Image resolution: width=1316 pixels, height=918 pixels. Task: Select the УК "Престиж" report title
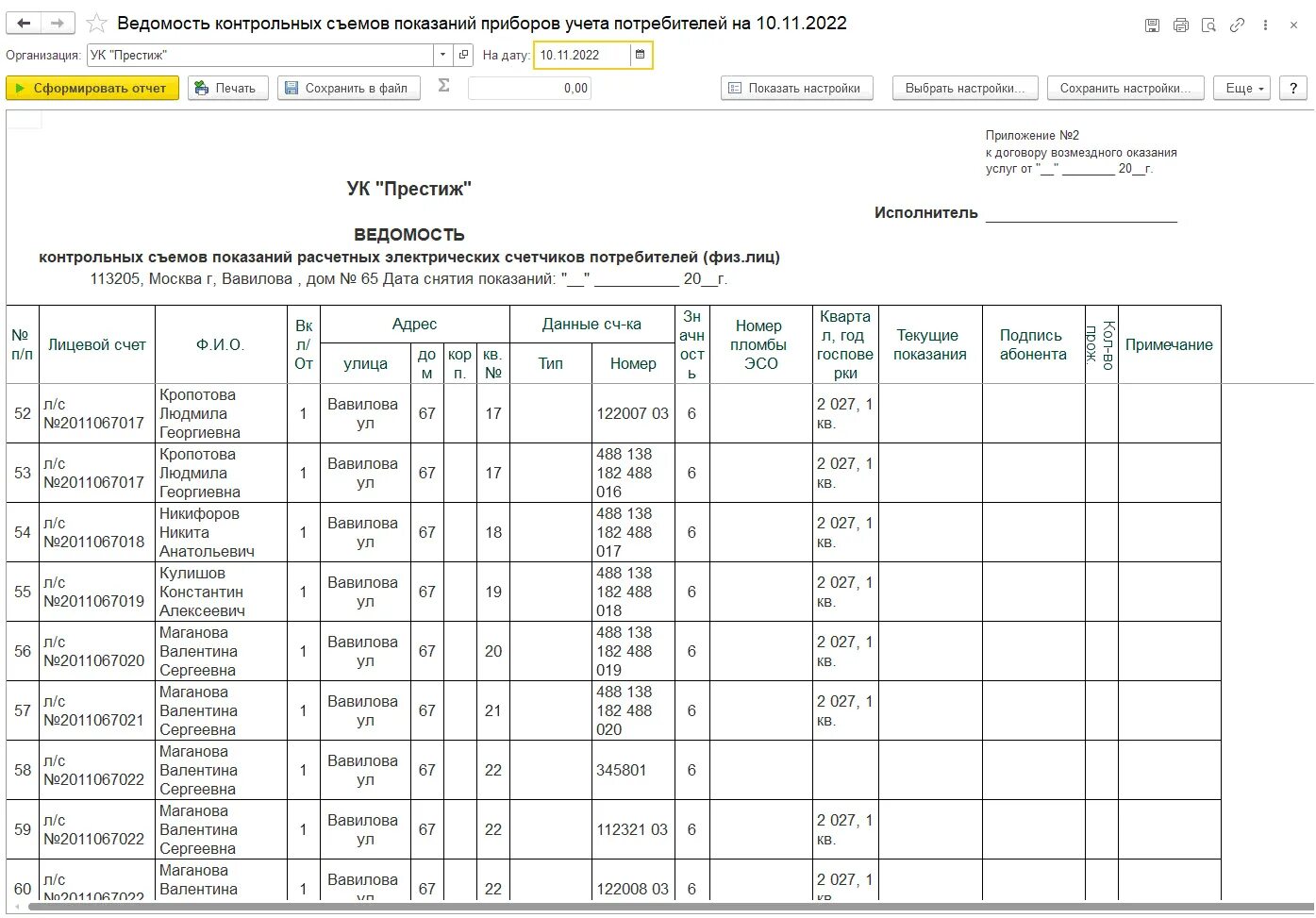408,189
